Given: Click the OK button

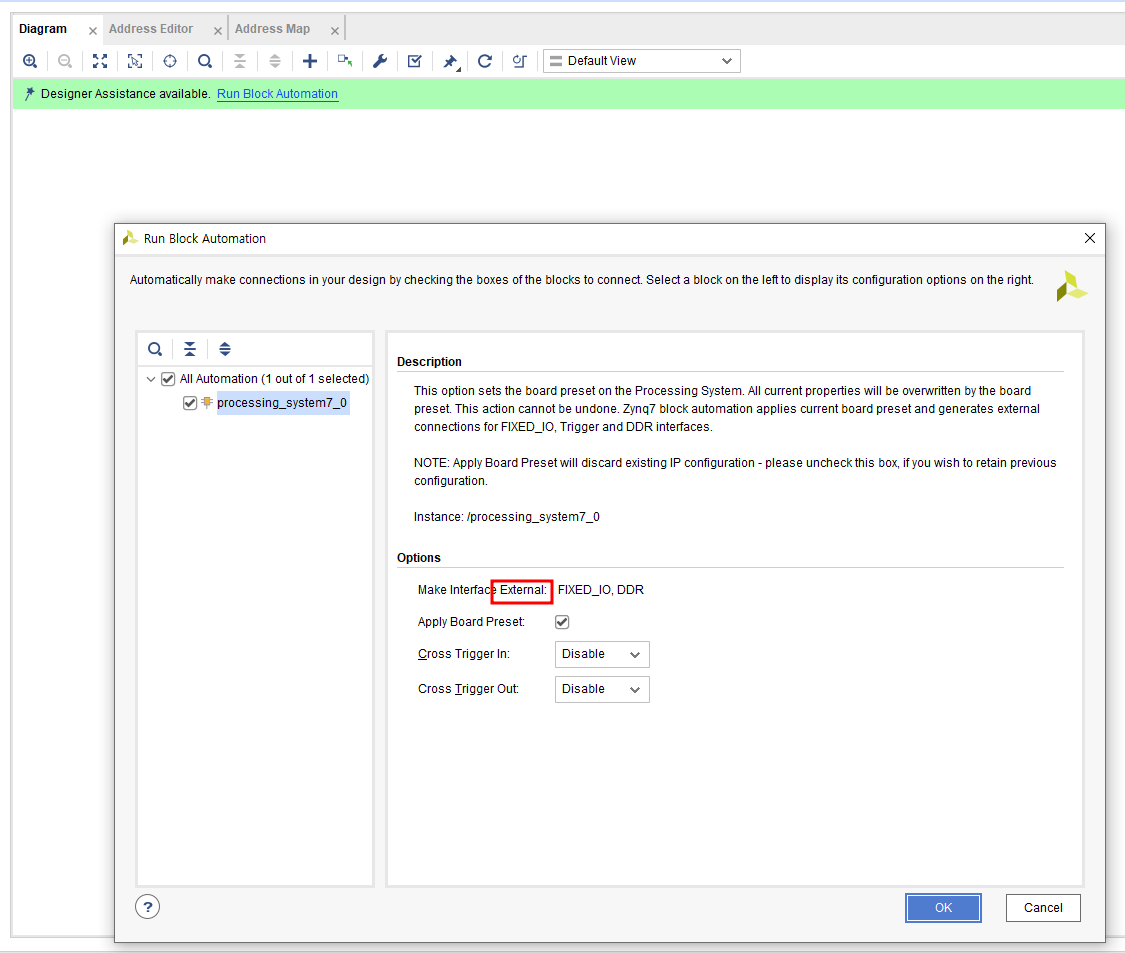Looking at the screenshot, I should 943,908.
